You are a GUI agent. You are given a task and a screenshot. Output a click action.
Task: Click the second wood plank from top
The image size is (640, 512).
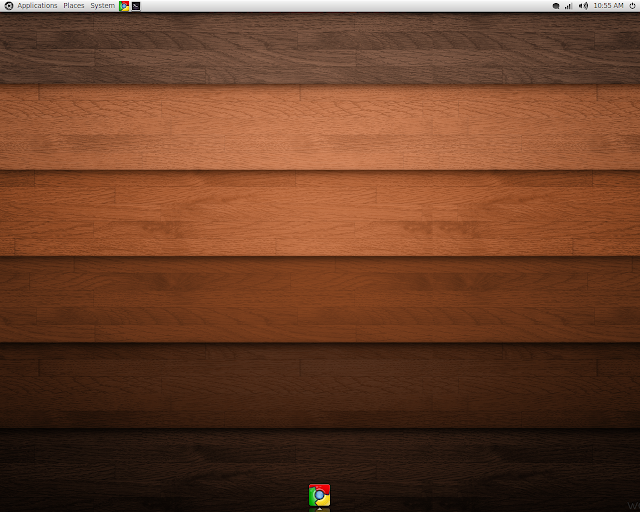[320, 127]
